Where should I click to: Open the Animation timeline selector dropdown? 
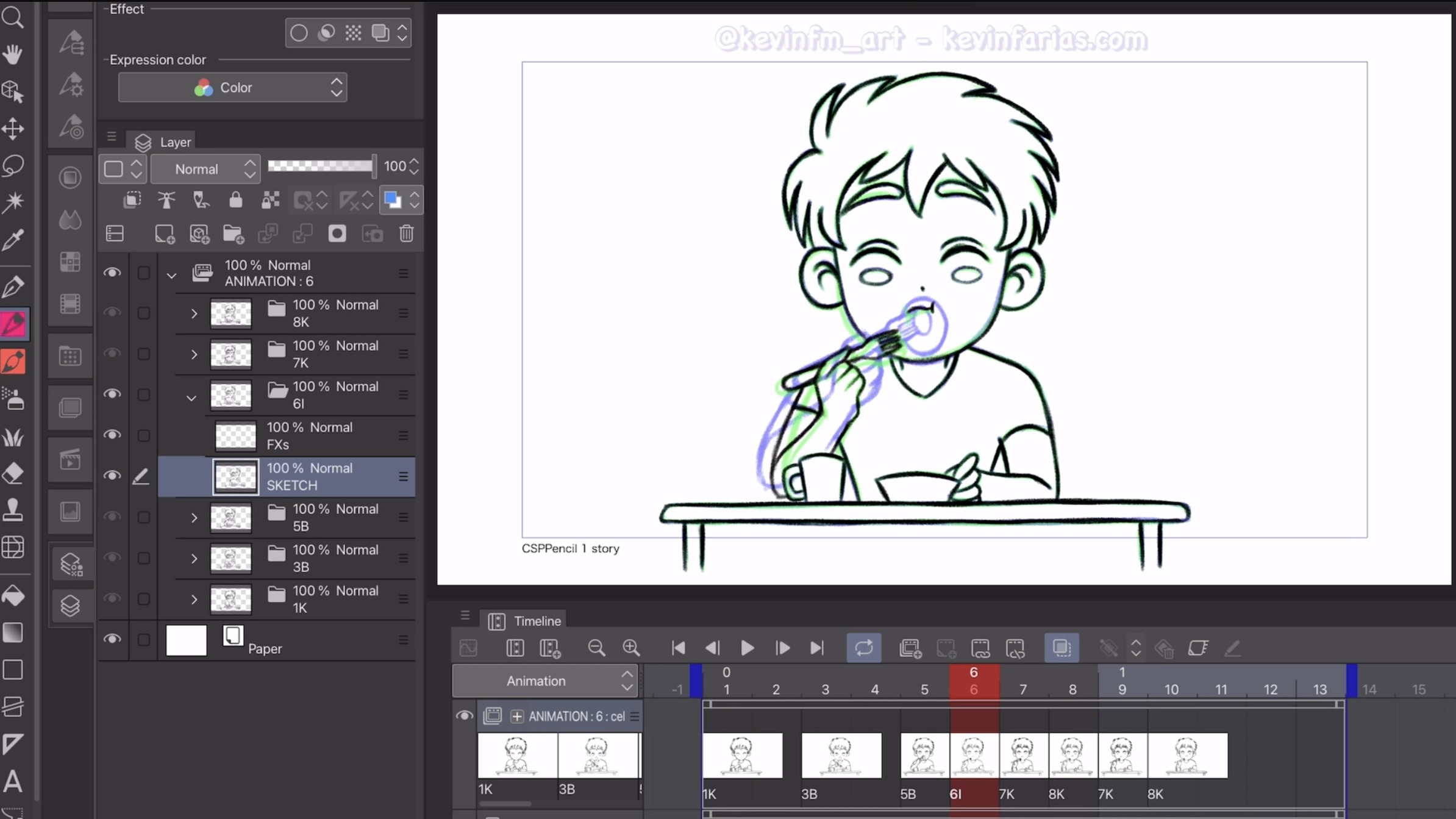click(544, 681)
